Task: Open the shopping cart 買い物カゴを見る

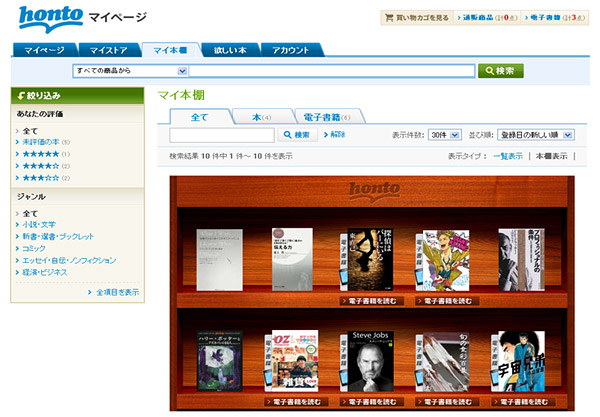Action: 417,18
